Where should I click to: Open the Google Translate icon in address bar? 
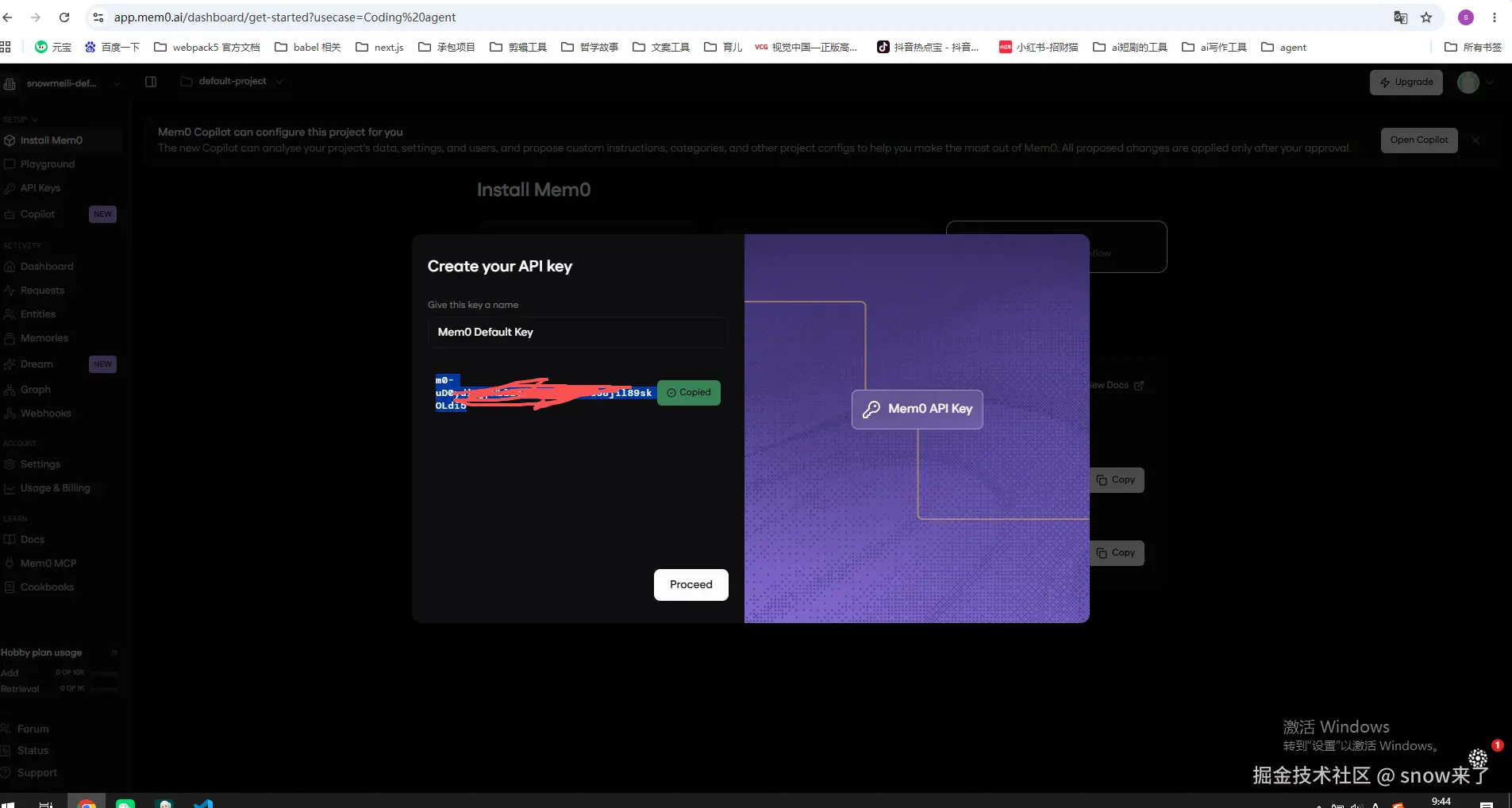1401,17
